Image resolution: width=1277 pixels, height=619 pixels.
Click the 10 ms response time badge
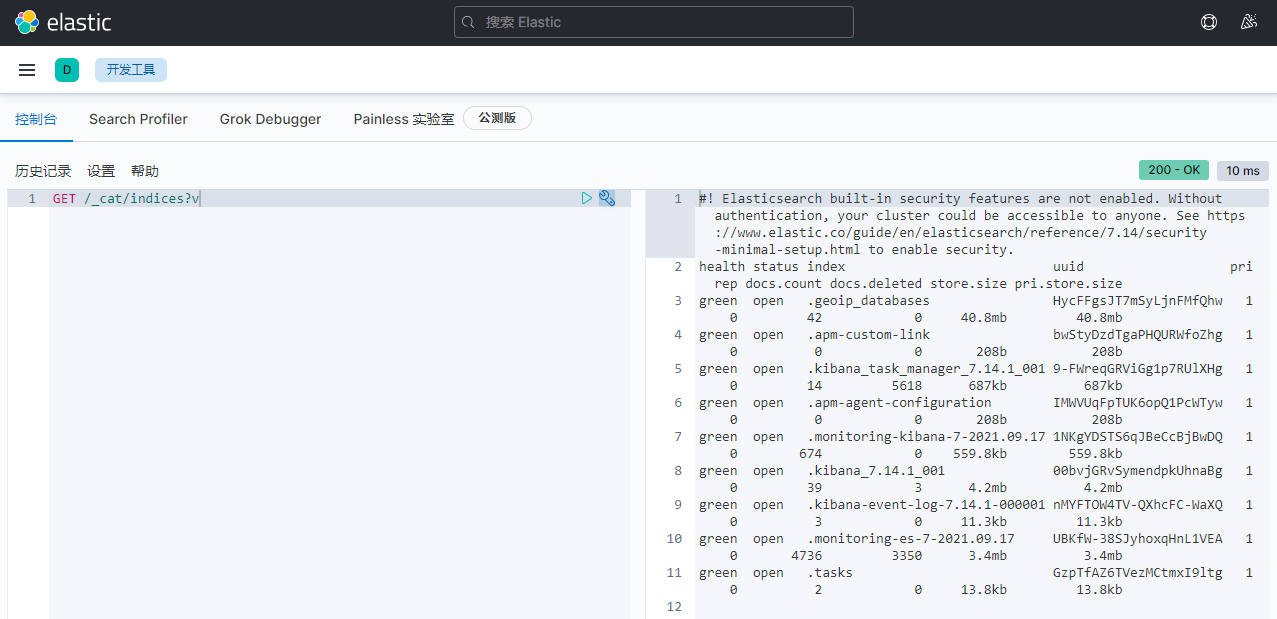(1242, 170)
